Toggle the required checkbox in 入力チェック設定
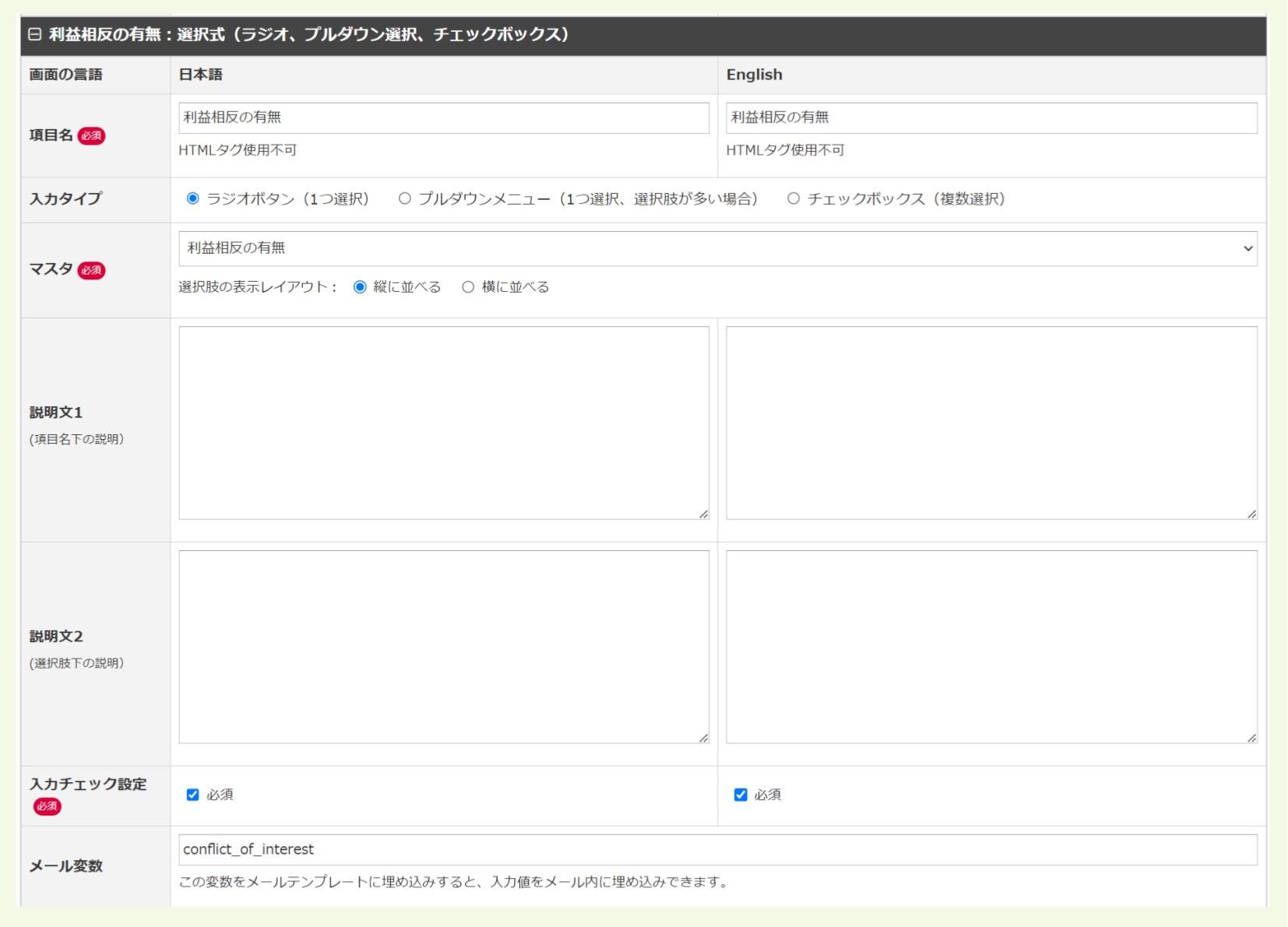The width and height of the screenshot is (1288, 927). click(192, 795)
